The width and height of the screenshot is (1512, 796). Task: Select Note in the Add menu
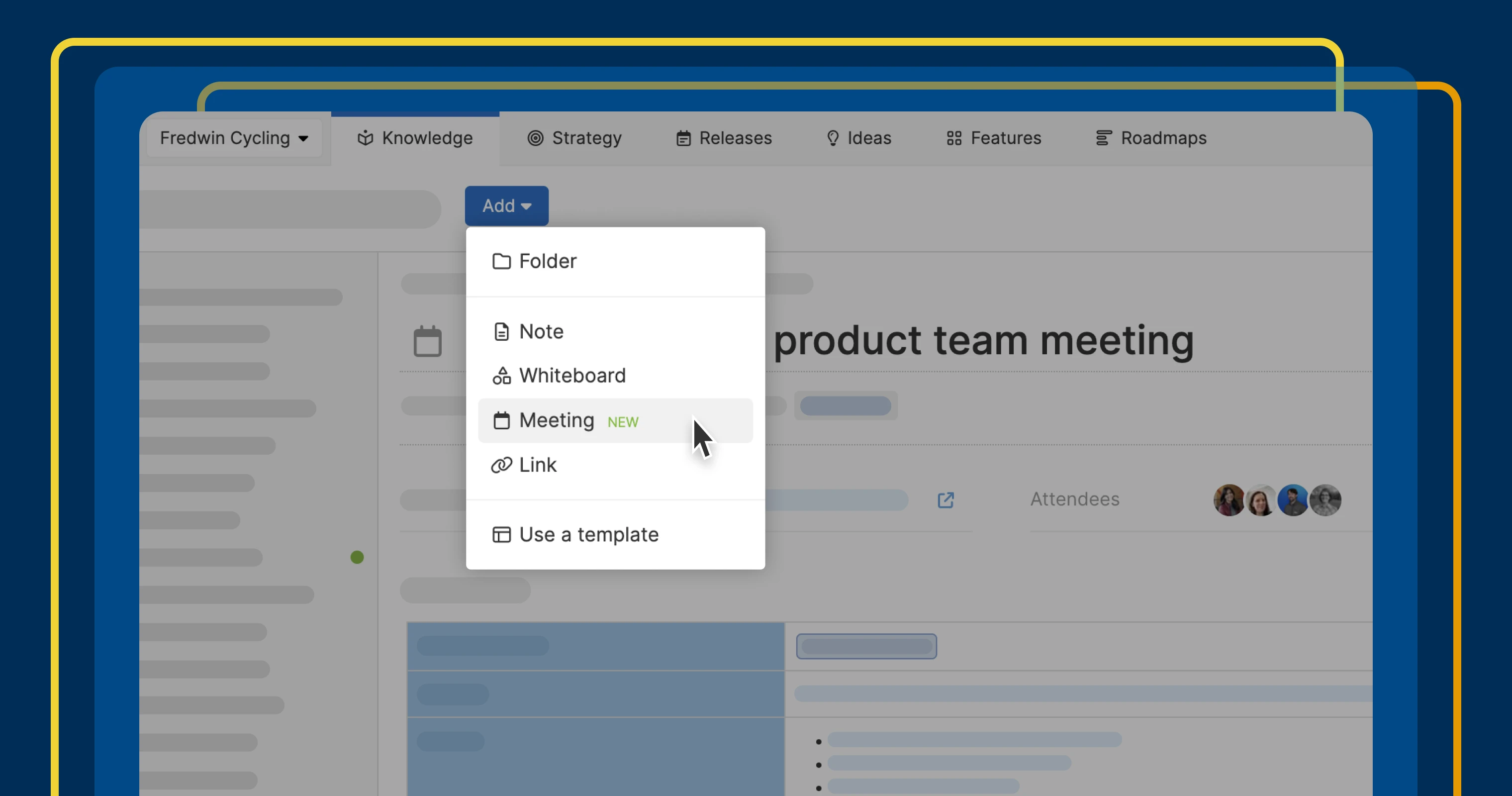pyautogui.click(x=541, y=332)
